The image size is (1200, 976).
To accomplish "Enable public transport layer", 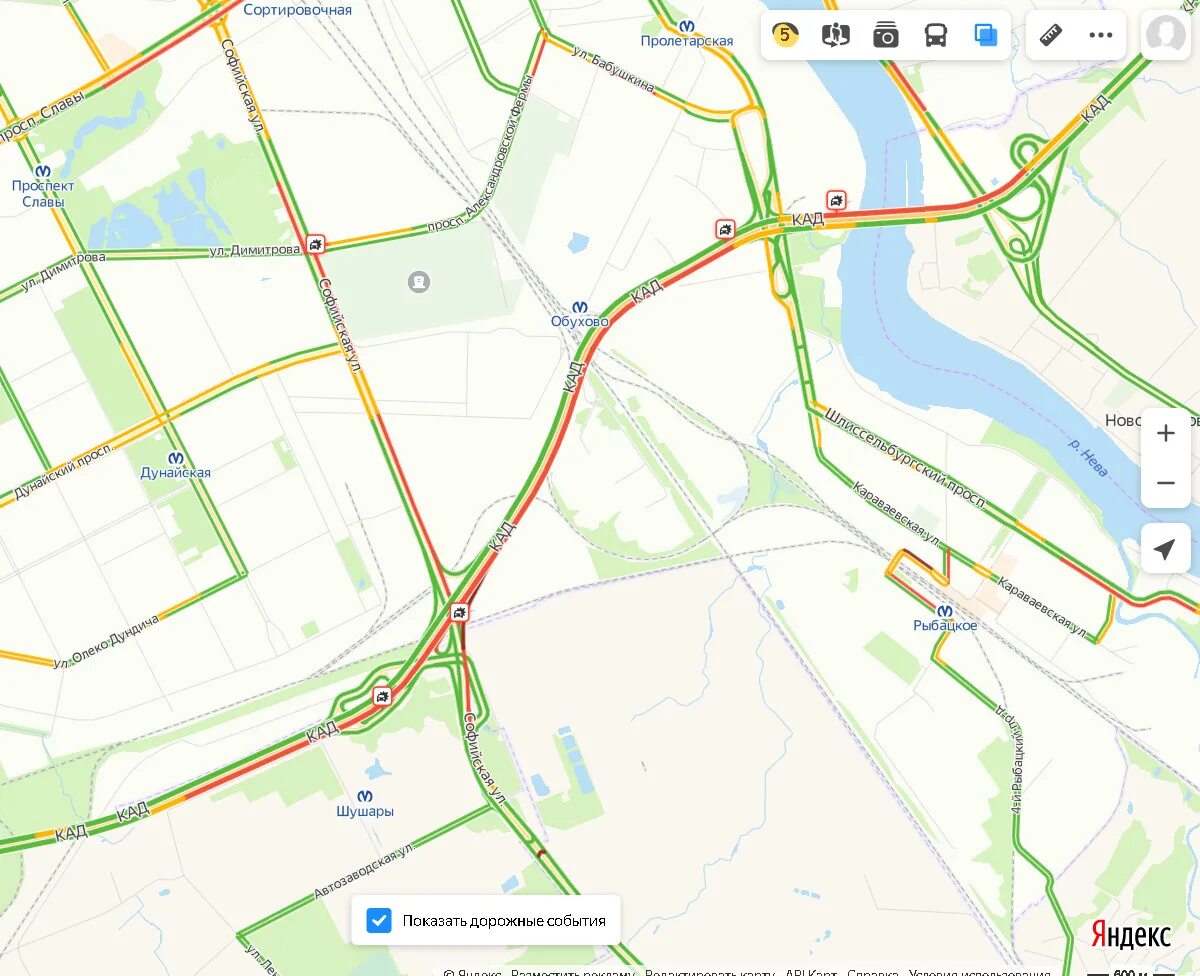I will [935, 35].
